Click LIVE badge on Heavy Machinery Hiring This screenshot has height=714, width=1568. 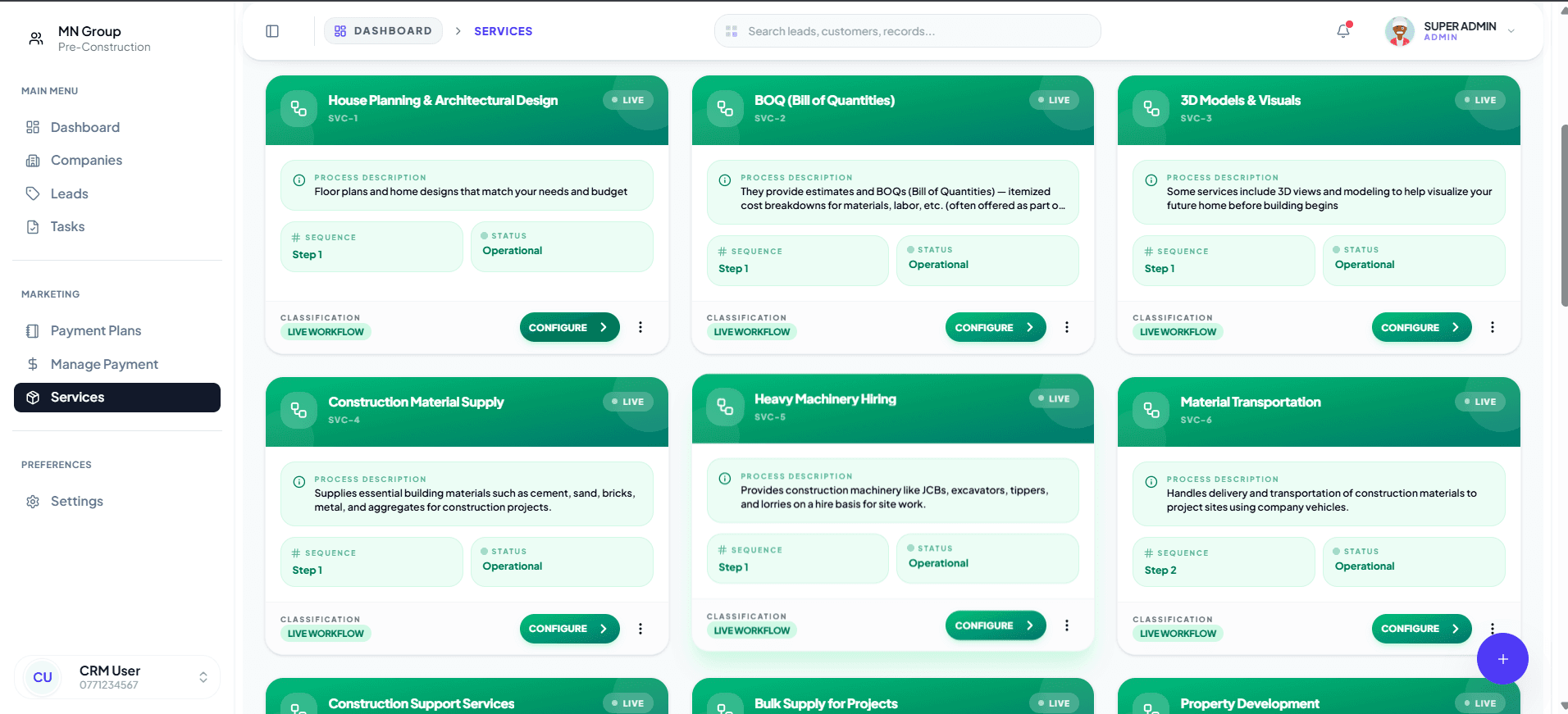[x=1055, y=398]
